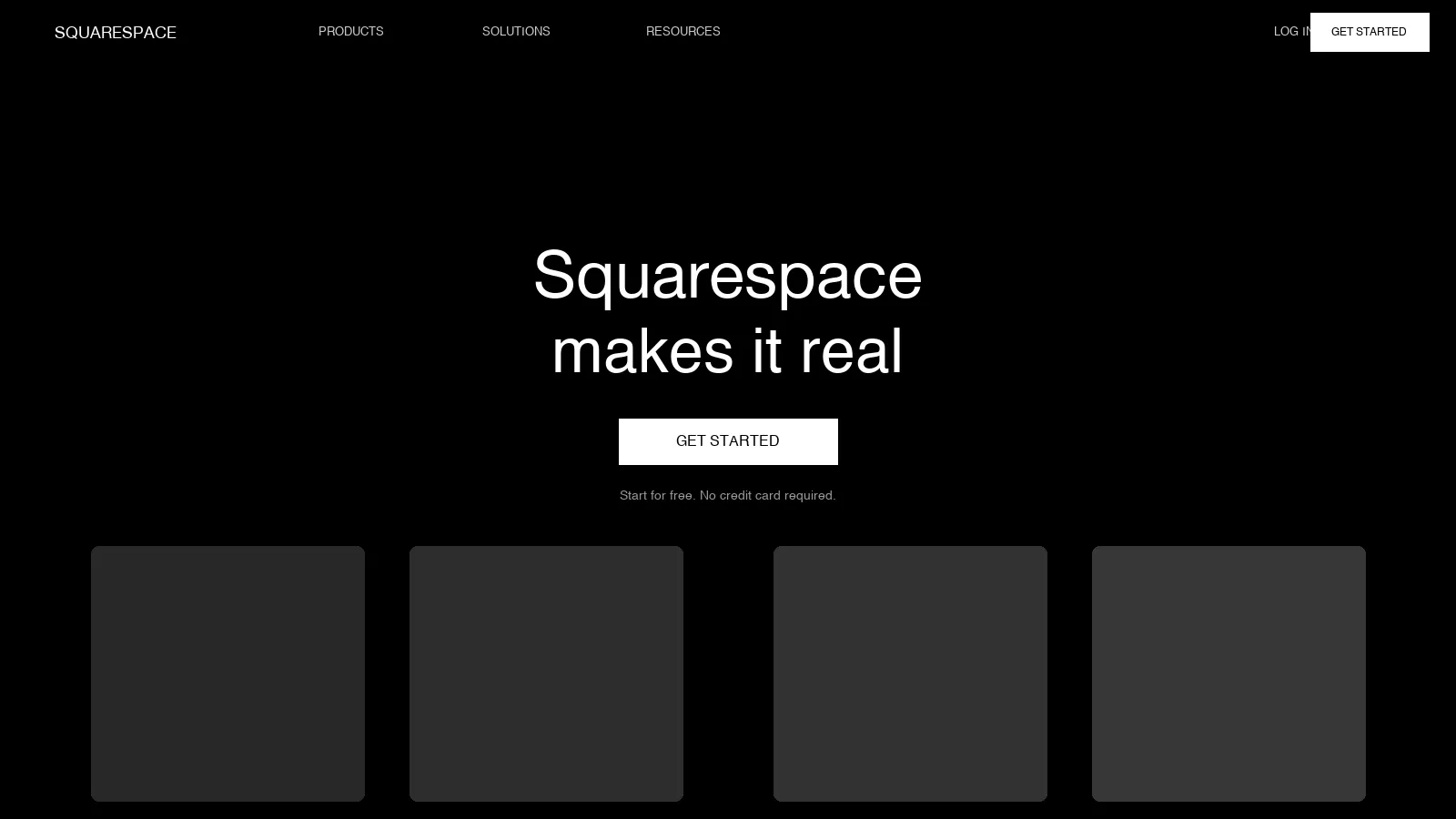
Task: Open the SOLUTIONS menu
Action: (516, 32)
